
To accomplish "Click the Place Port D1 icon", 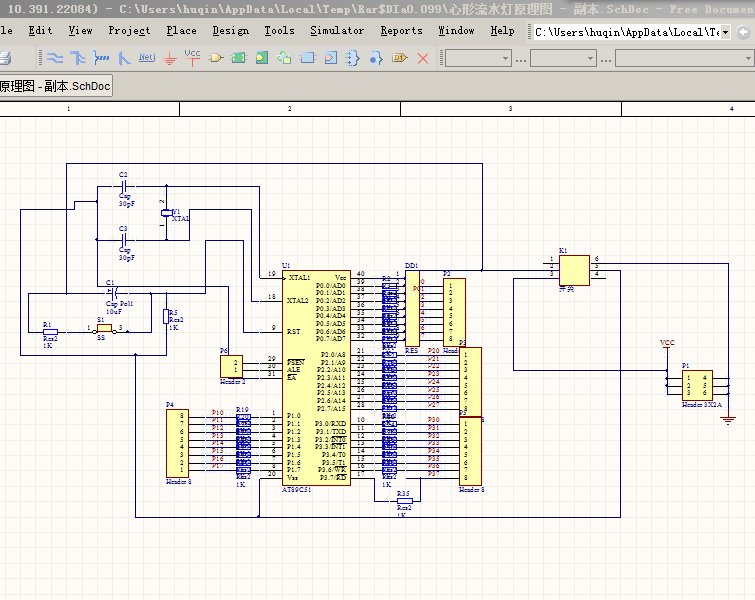I will (x=400, y=58).
